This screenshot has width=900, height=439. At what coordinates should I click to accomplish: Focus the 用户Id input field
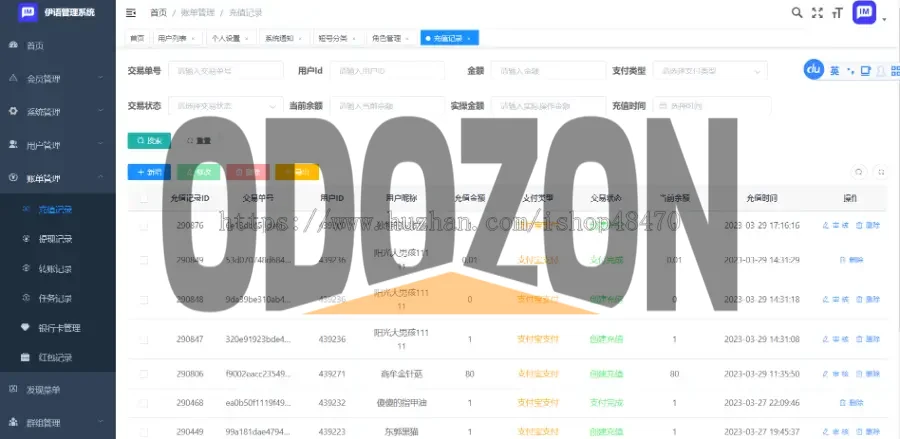coord(387,71)
